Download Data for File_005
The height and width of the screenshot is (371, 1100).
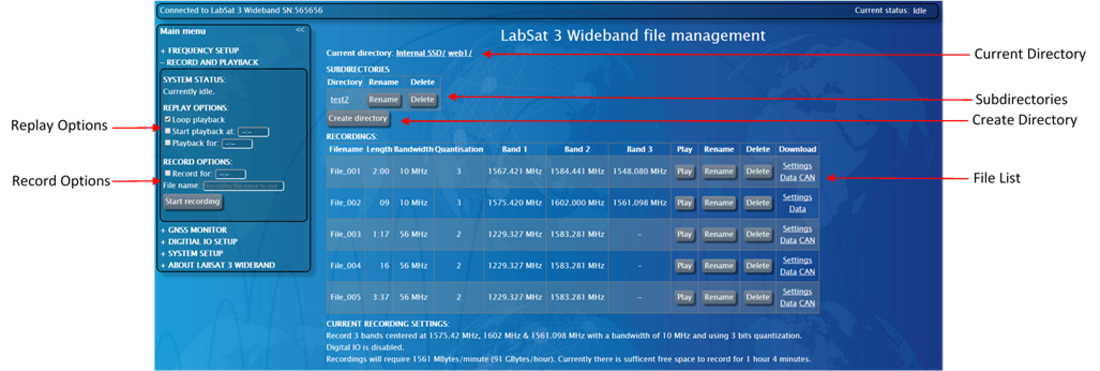789,304
